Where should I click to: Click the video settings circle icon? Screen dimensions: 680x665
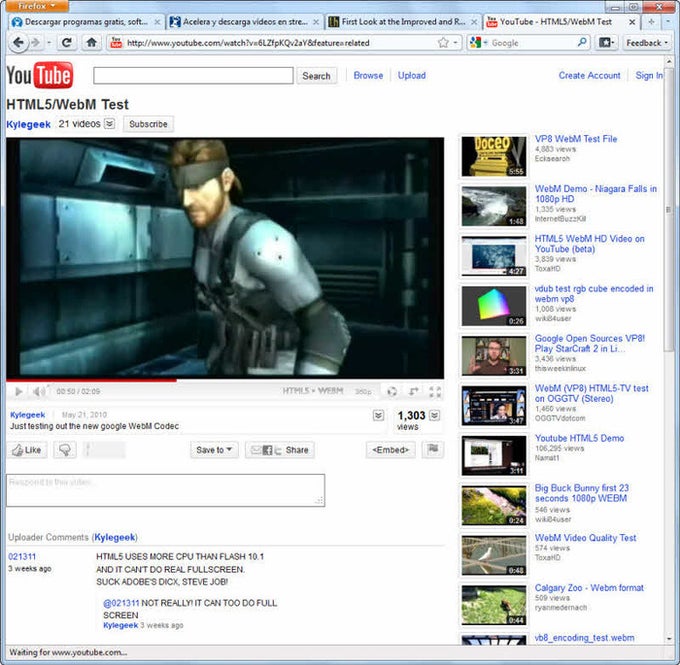point(392,392)
